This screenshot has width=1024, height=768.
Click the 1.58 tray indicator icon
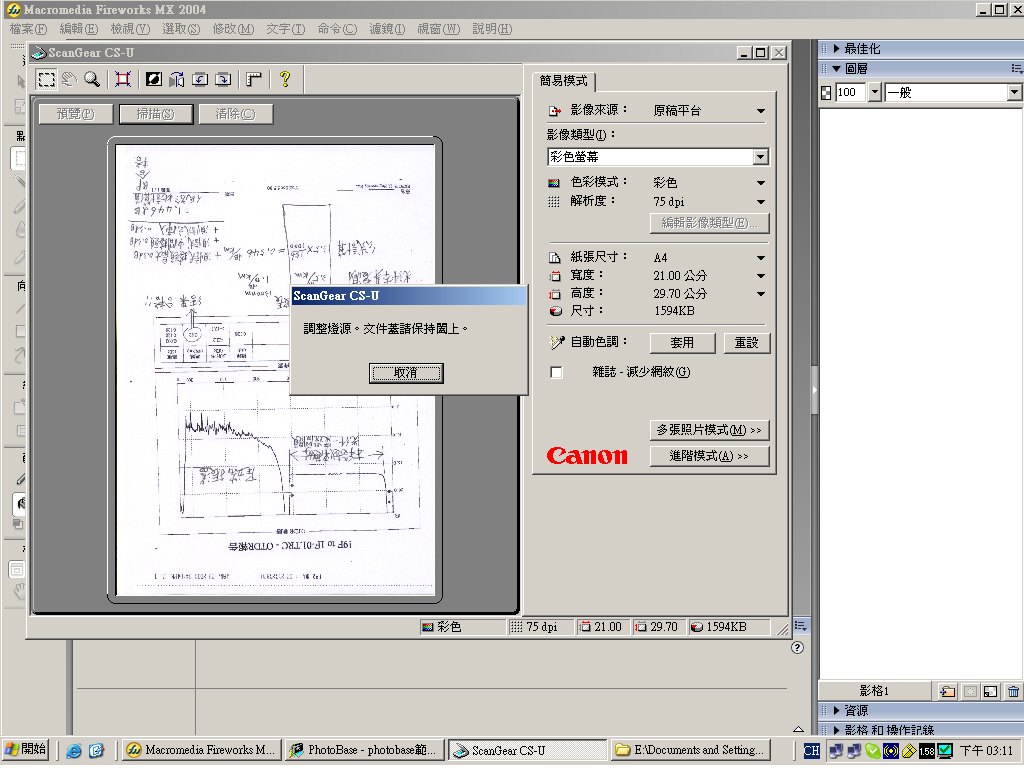(927, 751)
